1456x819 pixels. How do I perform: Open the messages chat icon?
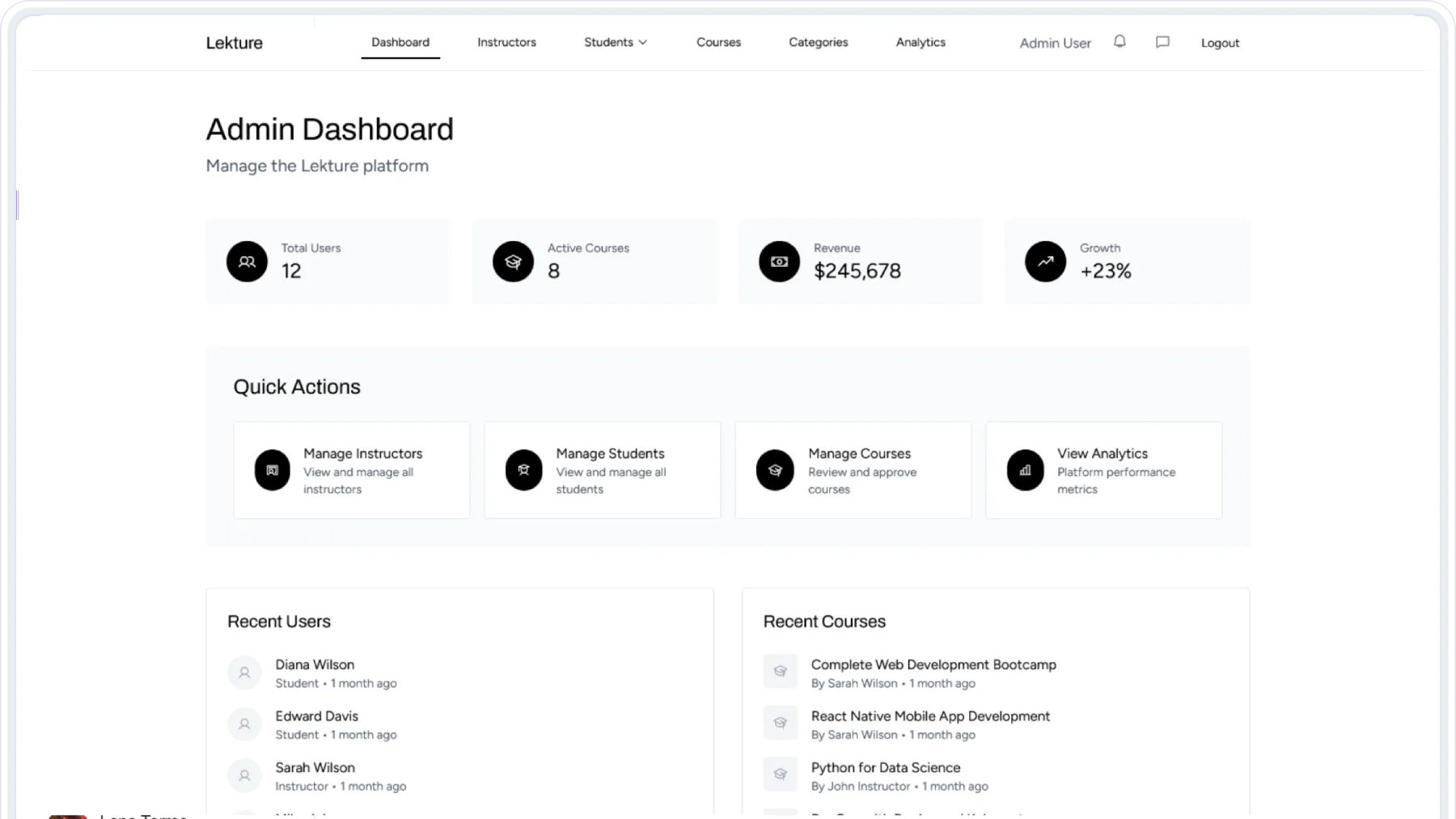[x=1162, y=42]
